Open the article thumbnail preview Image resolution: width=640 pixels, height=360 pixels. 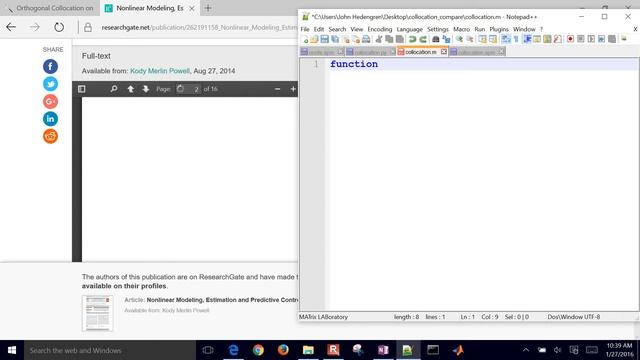point(97,313)
